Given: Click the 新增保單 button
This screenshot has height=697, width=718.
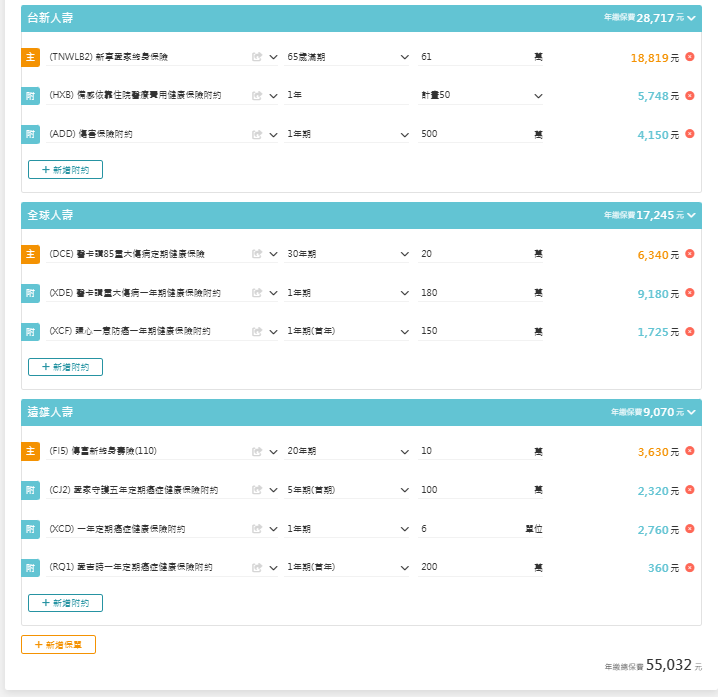Looking at the screenshot, I should [x=58, y=645].
